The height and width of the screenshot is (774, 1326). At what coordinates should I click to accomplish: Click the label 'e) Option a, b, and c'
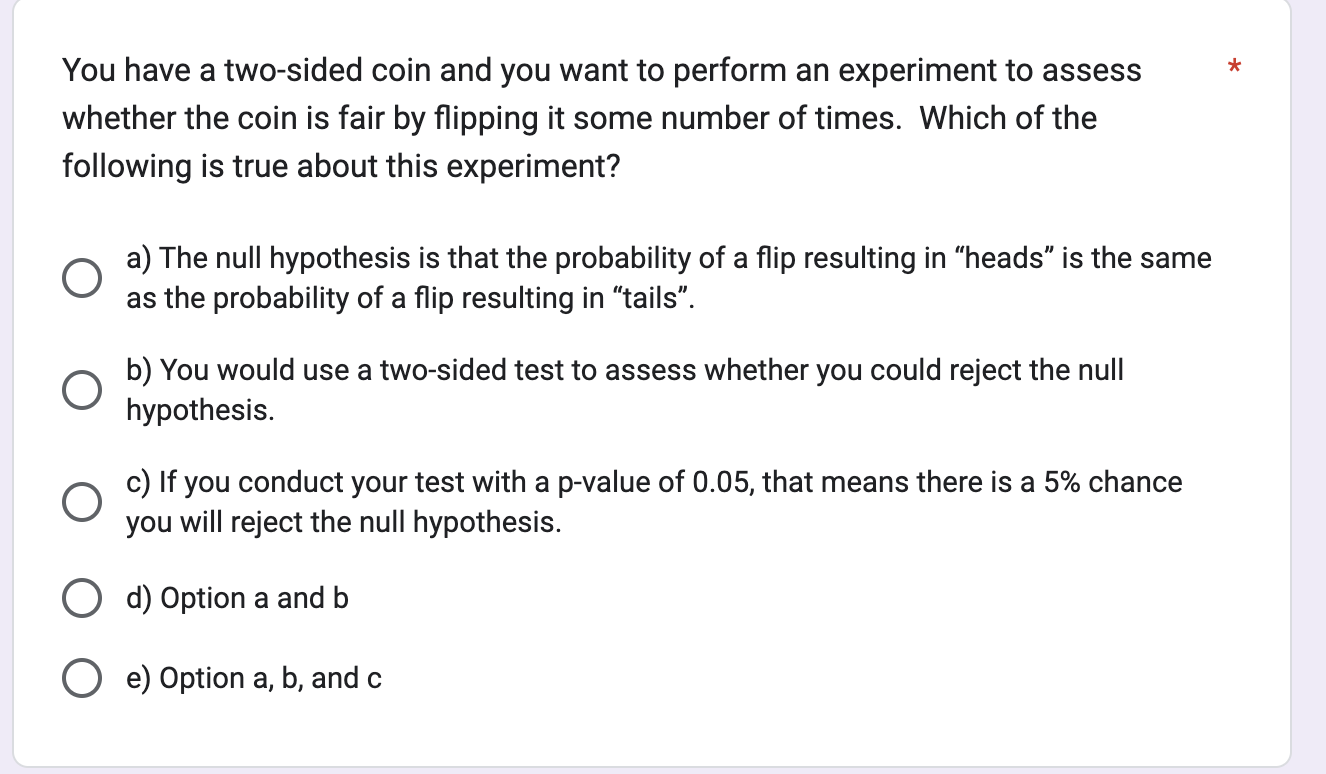[x=253, y=678]
